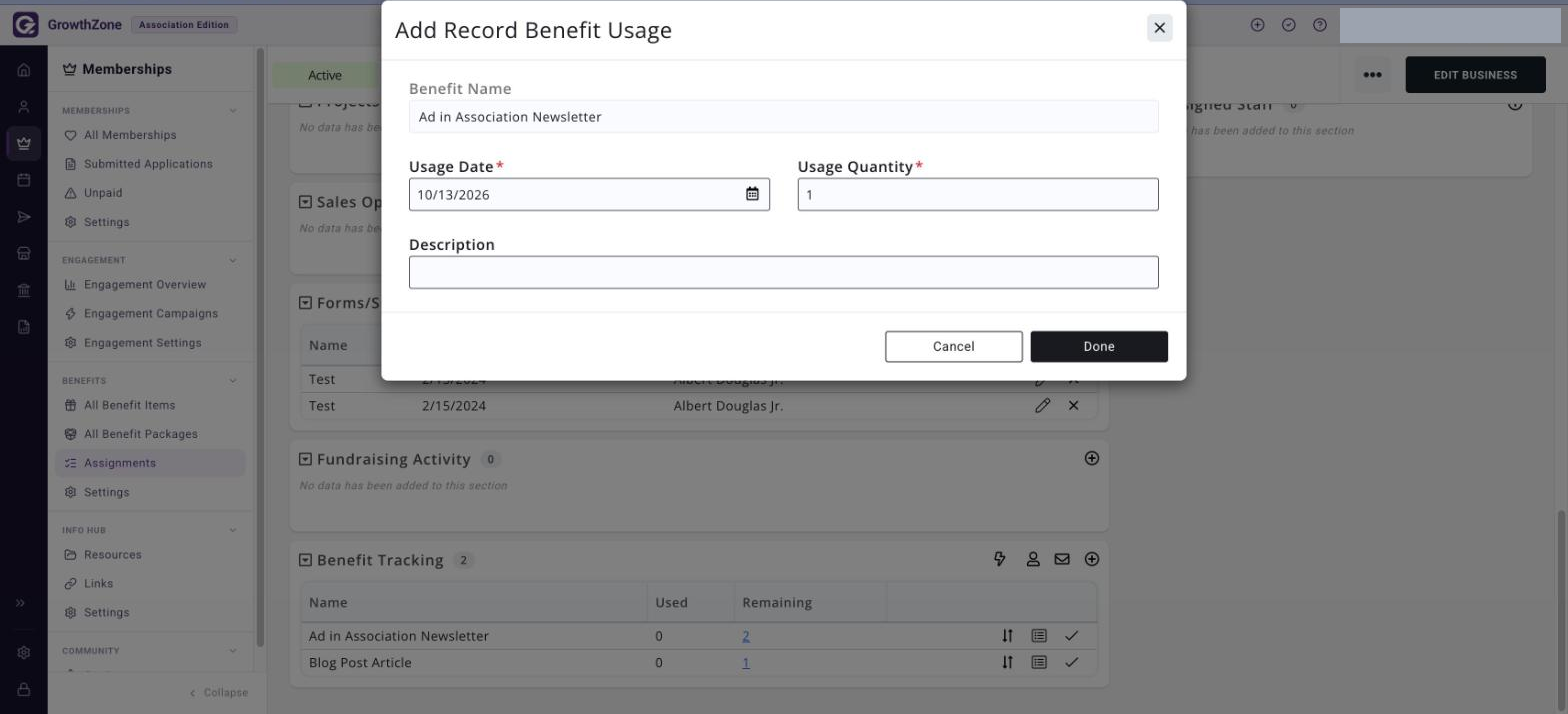Open the Events calendar icon in left rail

pos(24,180)
